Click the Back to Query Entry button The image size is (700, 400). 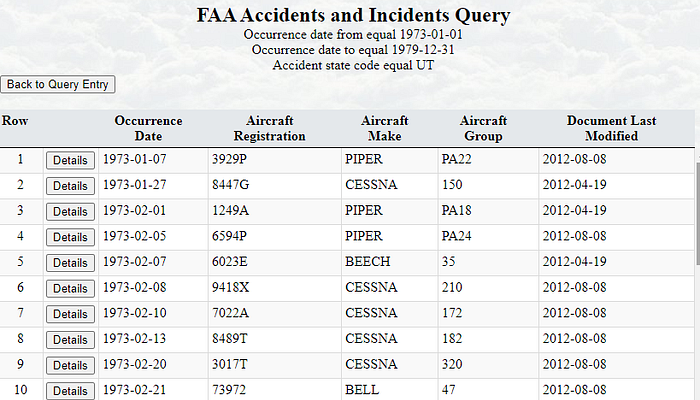(x=58, y=85)
